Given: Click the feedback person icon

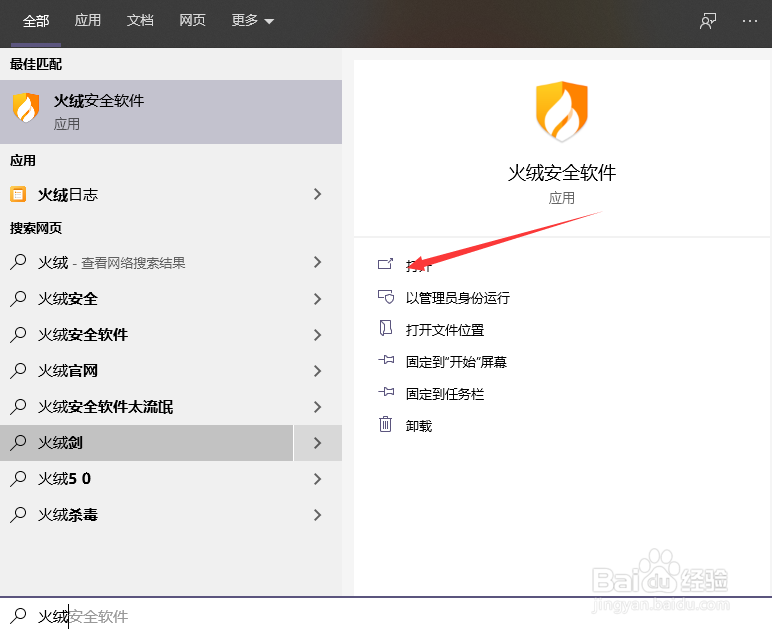Looking at the screenshot, I should click(708, 21).
